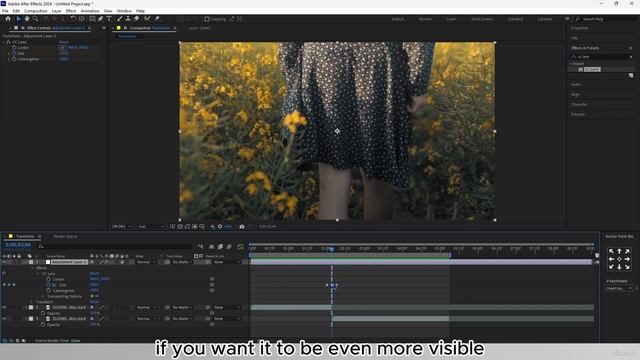Screen dimensions: 640x360
Task: Open third layer Track Matte dropdown
Action: tap(182, 319)
